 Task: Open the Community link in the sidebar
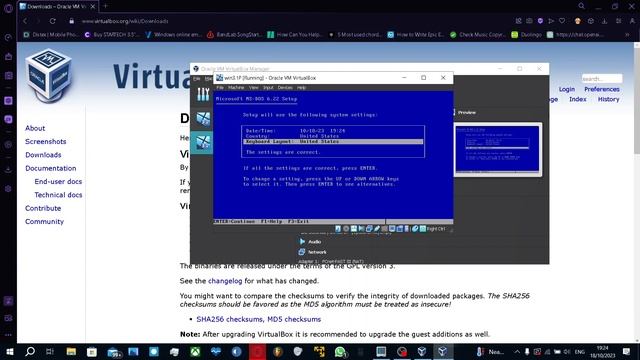pyautogui.click(x=44, y=222)
